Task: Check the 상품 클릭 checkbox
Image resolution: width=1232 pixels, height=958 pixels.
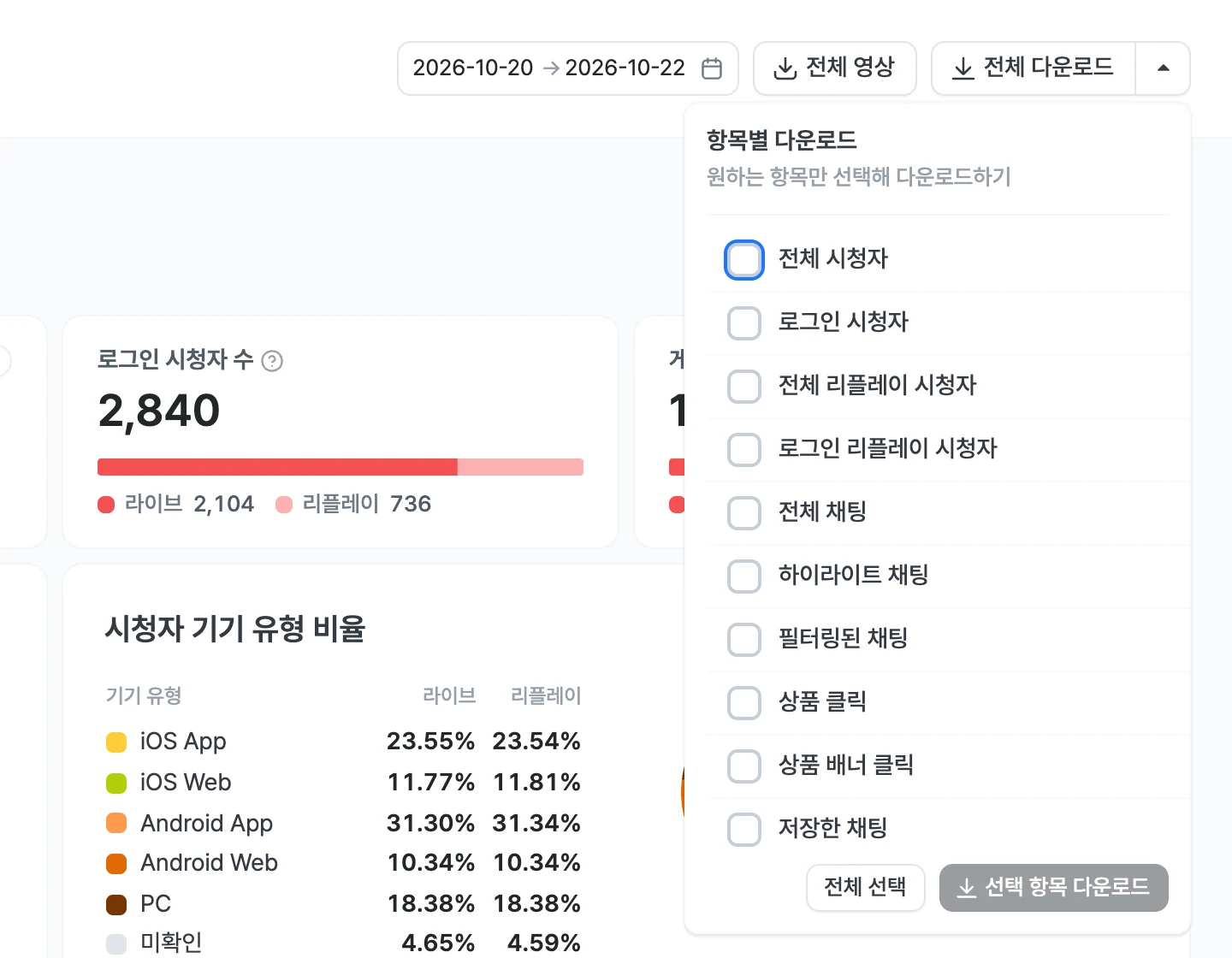Action: coord(743,703)
